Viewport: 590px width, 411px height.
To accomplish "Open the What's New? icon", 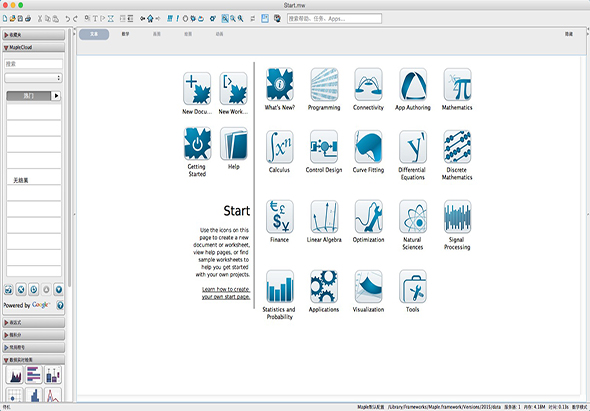I will [280, 85].
